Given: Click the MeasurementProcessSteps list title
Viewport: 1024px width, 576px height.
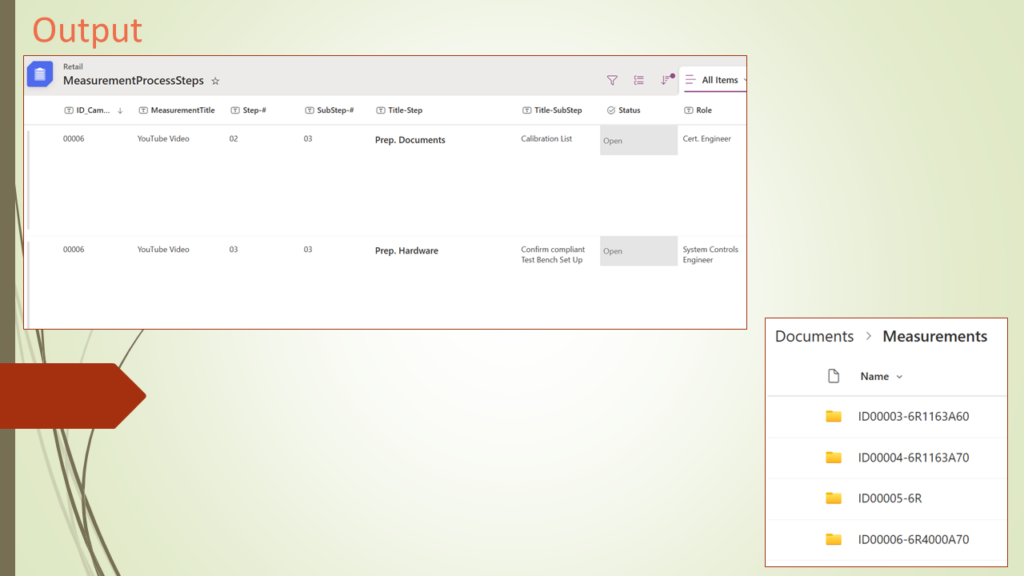Looking at the screenshot, I should [133, 80].
